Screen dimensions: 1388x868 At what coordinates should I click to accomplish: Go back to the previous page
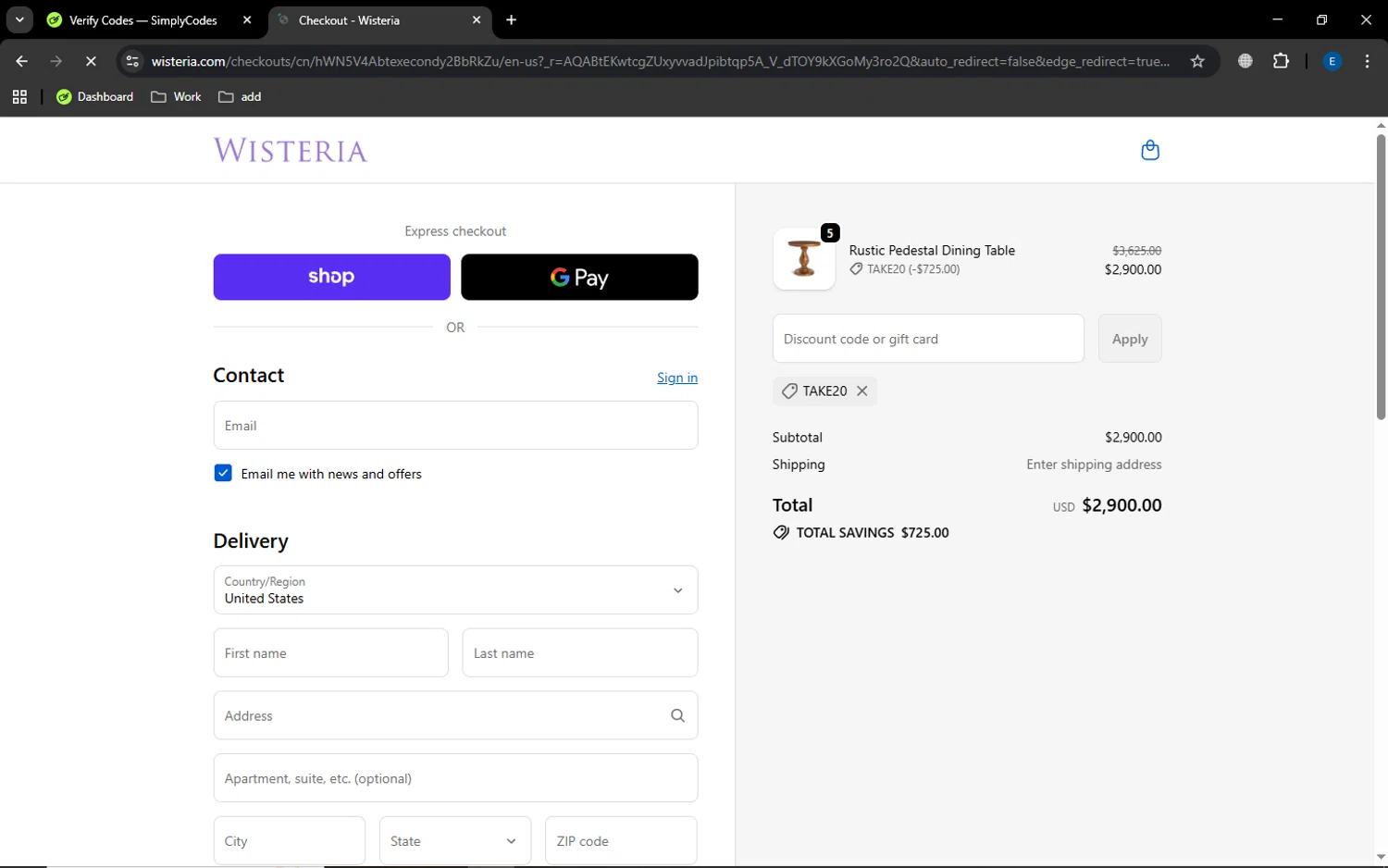21,61
